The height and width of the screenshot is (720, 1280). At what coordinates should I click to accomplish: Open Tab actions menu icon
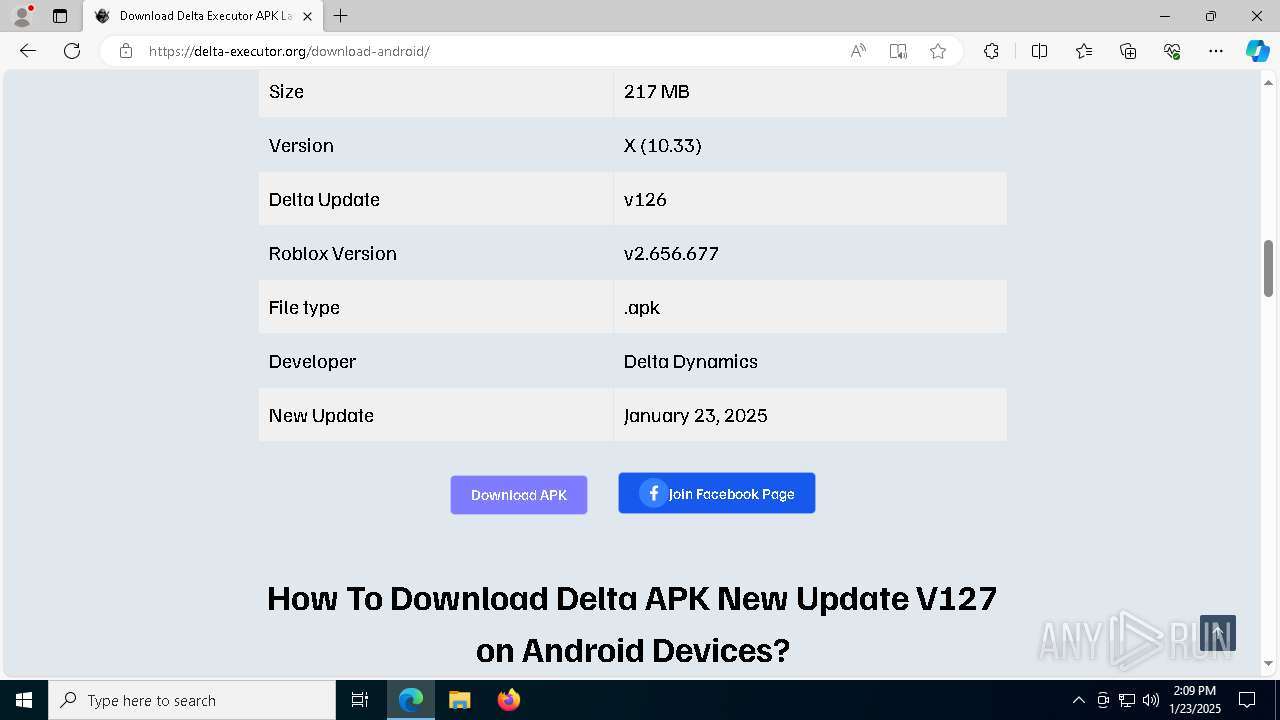[x=60, y=16]
